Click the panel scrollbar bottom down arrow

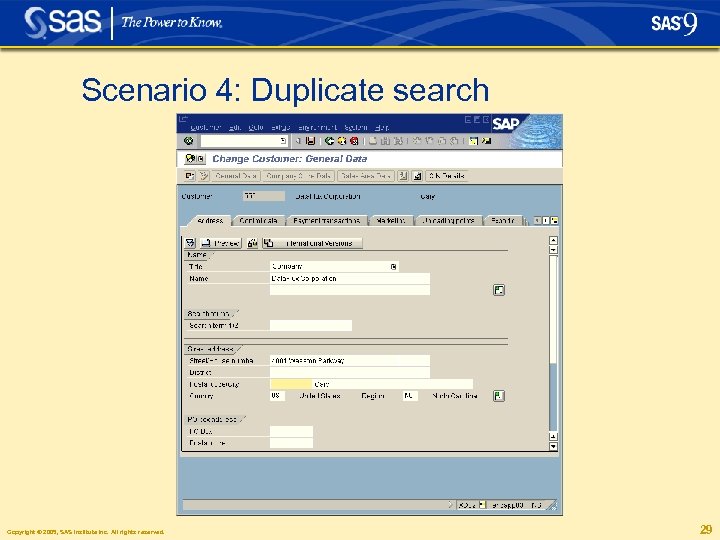coord(553,446)
